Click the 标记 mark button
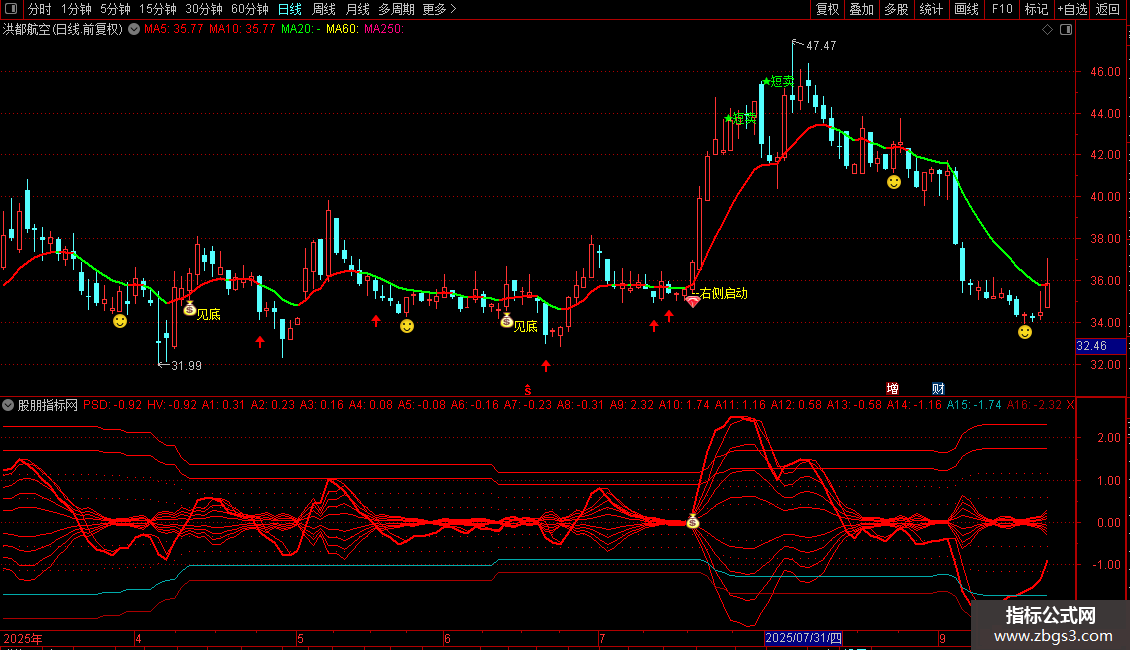This screenshot has width=1130, height=650. point(1036,9)
